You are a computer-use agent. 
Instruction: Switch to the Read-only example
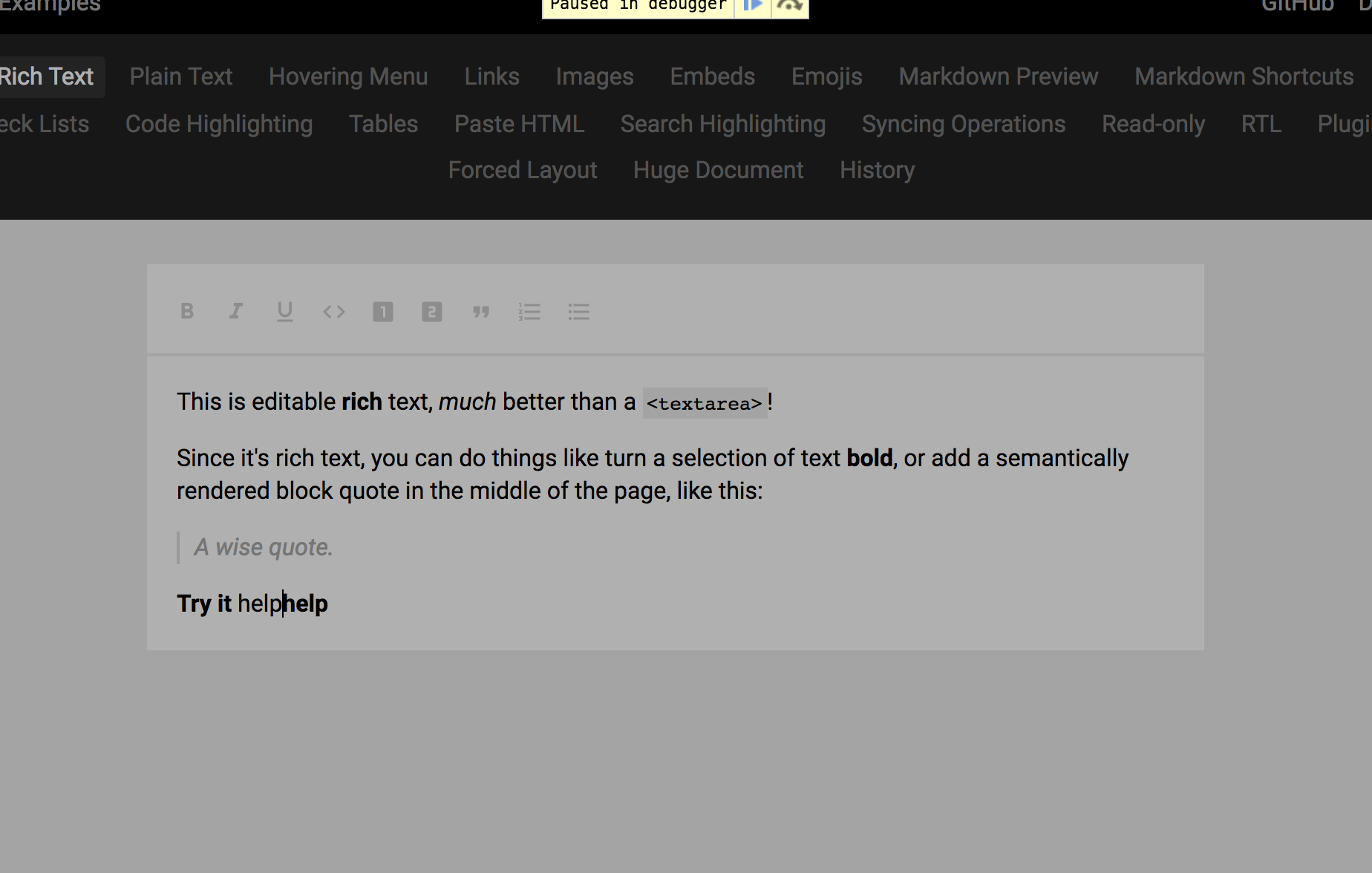click(x=1154, y=124)
